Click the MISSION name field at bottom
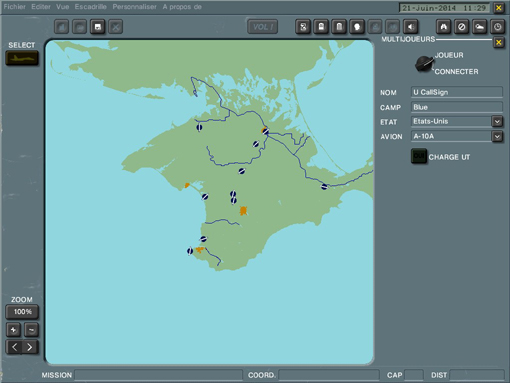510x383 pixels. click(x=159, y=375)
